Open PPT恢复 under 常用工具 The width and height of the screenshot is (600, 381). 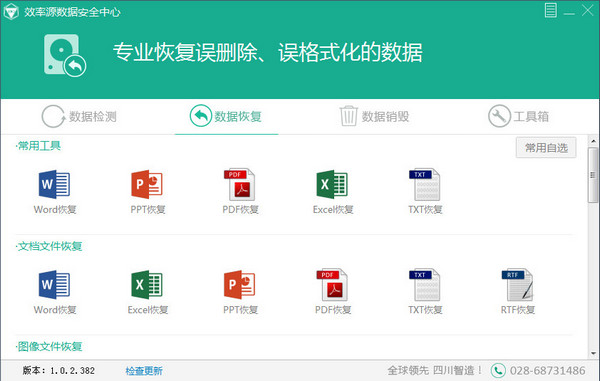pyautogui.click(x=147, y=191)
